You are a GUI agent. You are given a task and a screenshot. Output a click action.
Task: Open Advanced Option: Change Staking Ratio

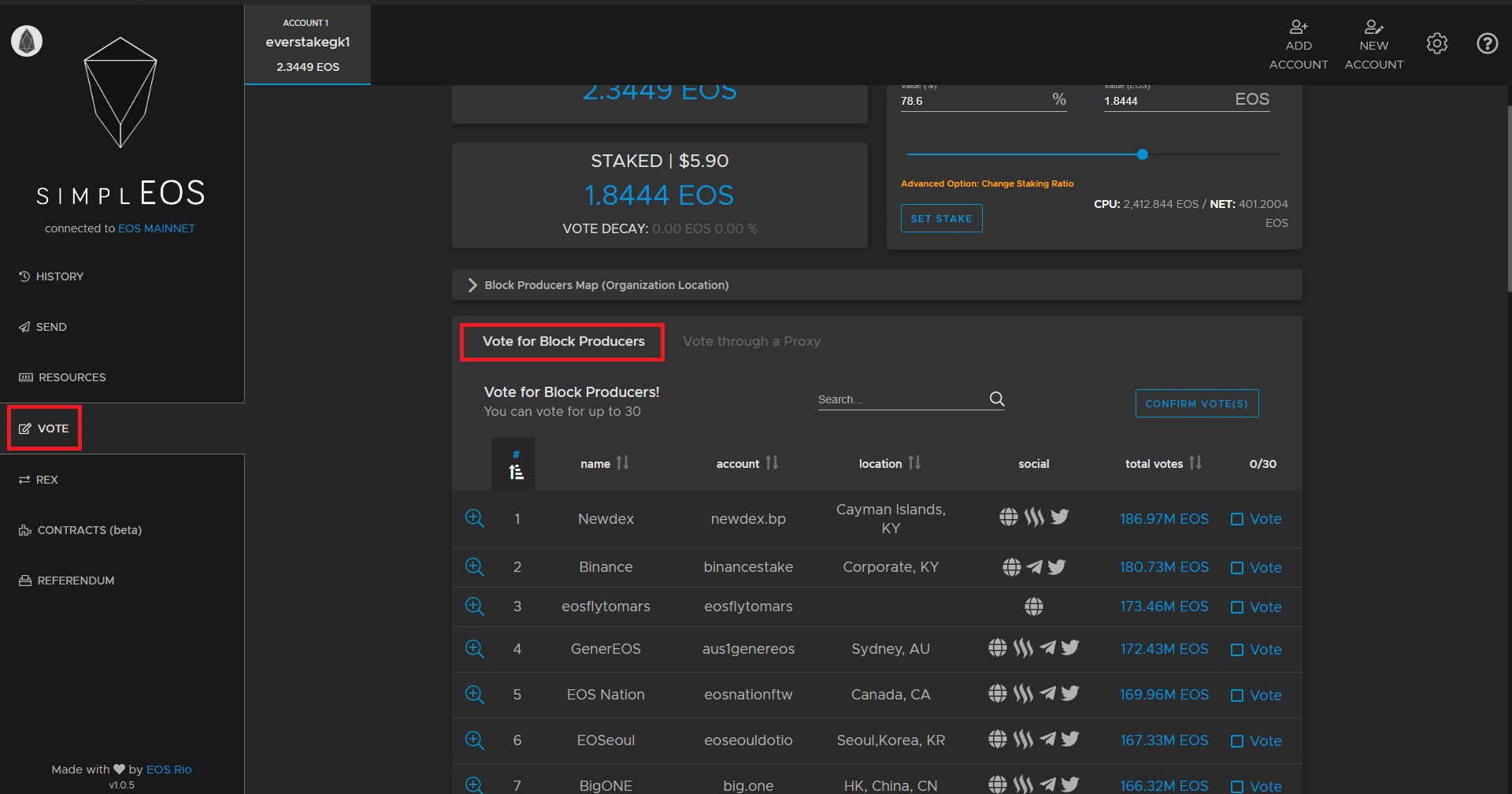tap(987, 184)
